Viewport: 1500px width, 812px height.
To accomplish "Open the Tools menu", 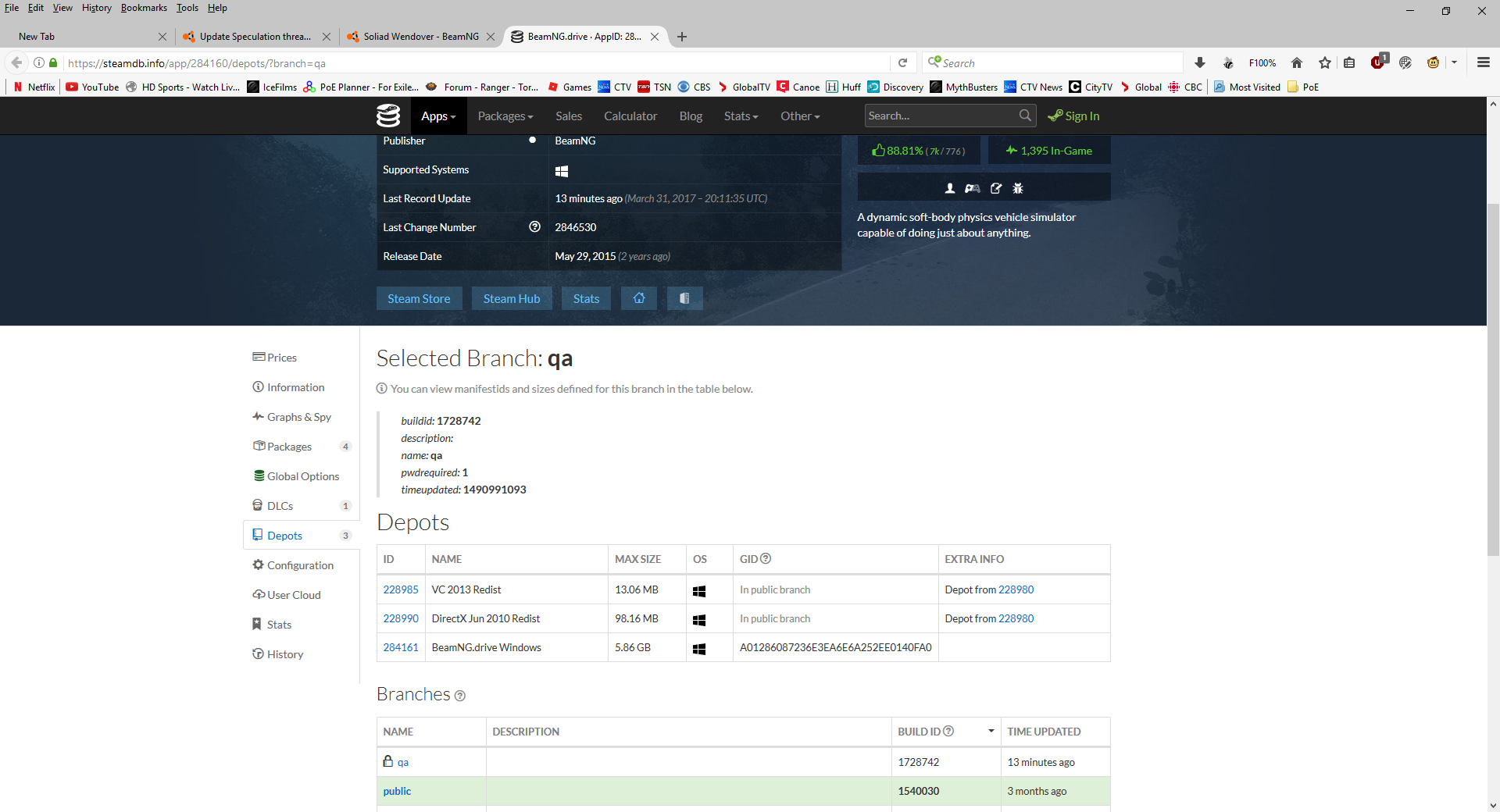I will point(187,8).
